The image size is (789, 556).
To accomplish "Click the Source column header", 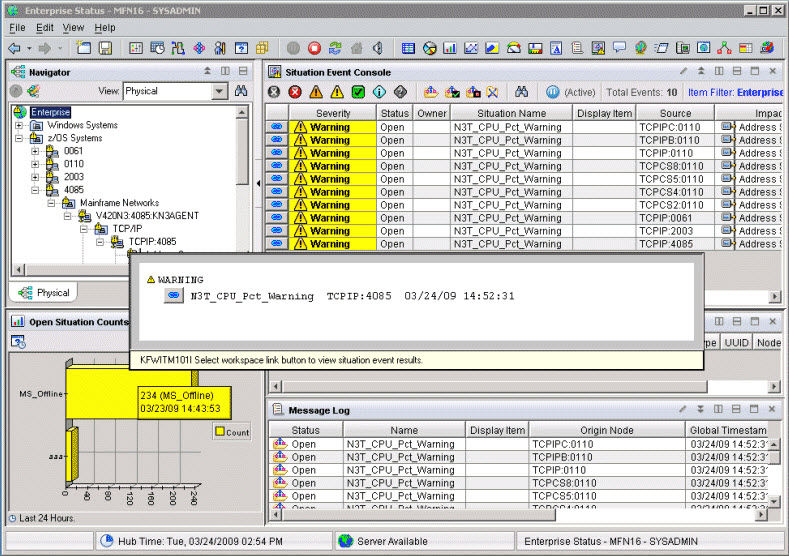I will coord(675,113).
